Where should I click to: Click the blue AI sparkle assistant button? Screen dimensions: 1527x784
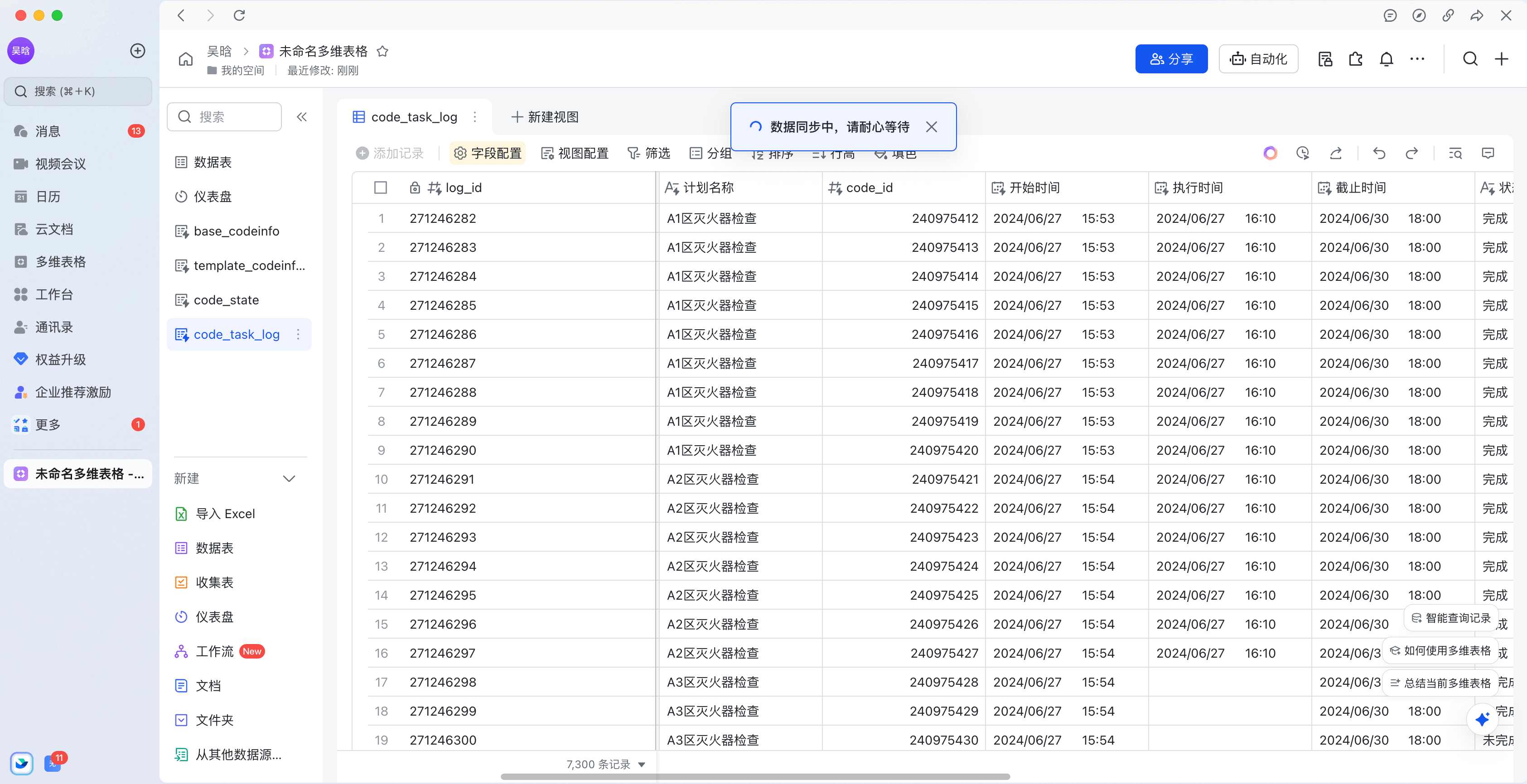coord(1483,719)
